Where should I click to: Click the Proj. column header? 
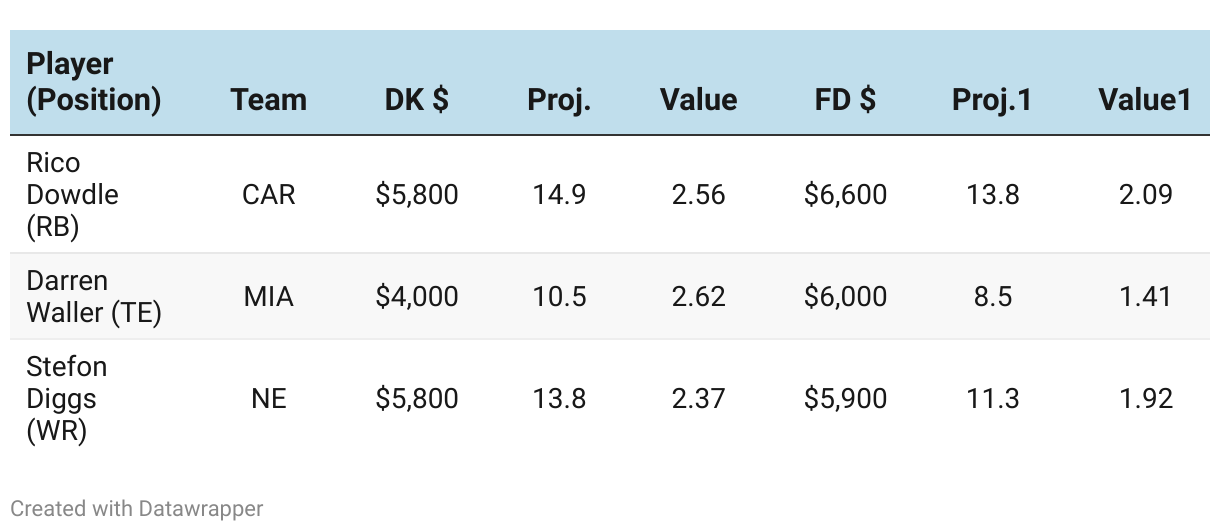559,100
